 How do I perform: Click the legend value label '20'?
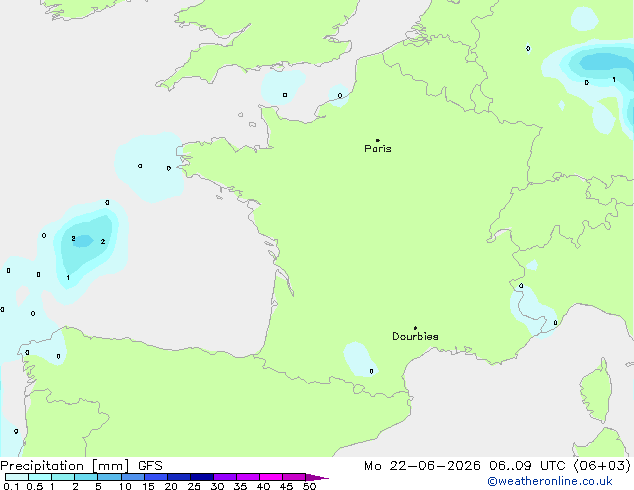point(171,486)
